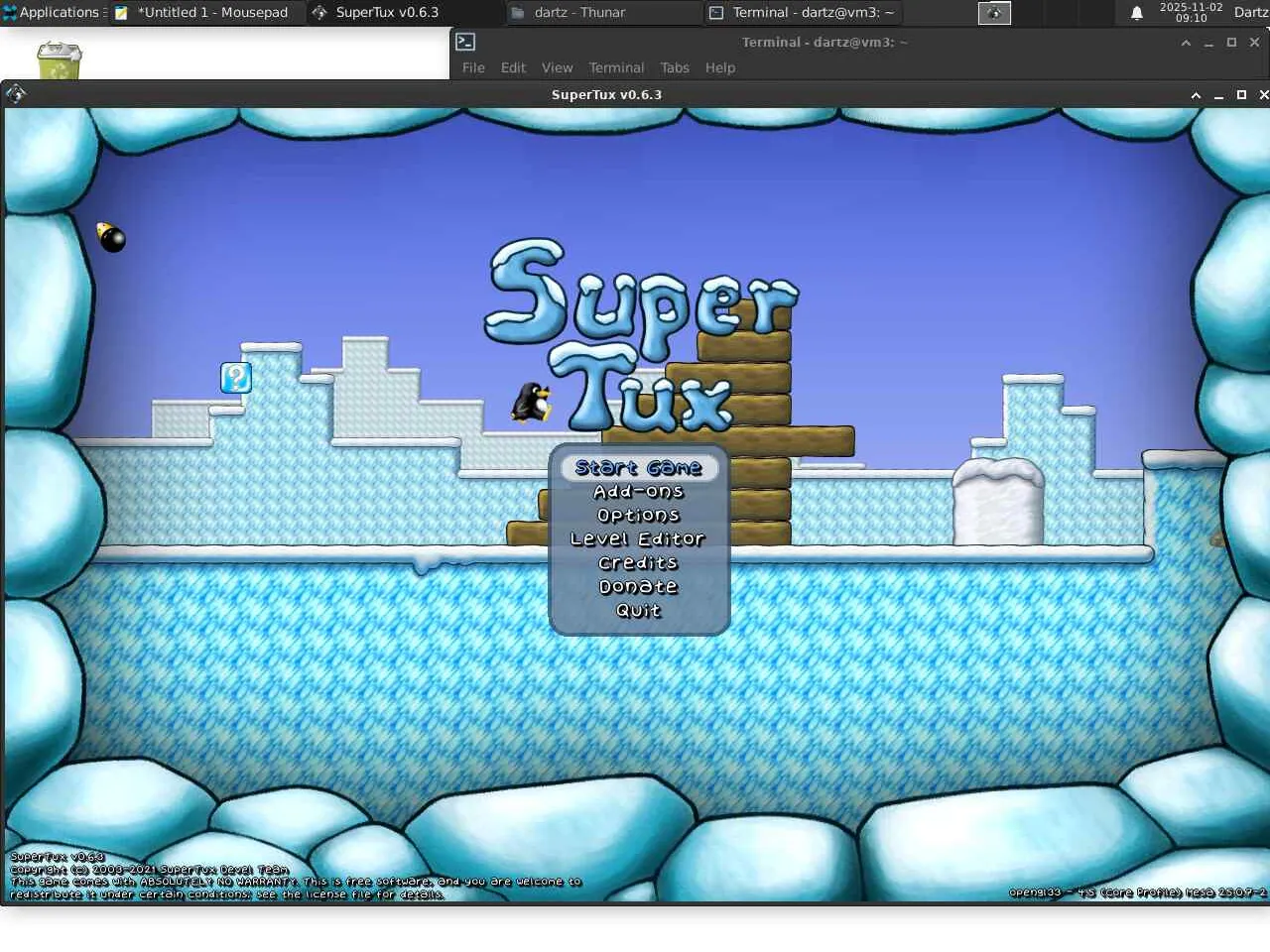Open the Terminal menu in the Terminal menubar

point(616,67)
